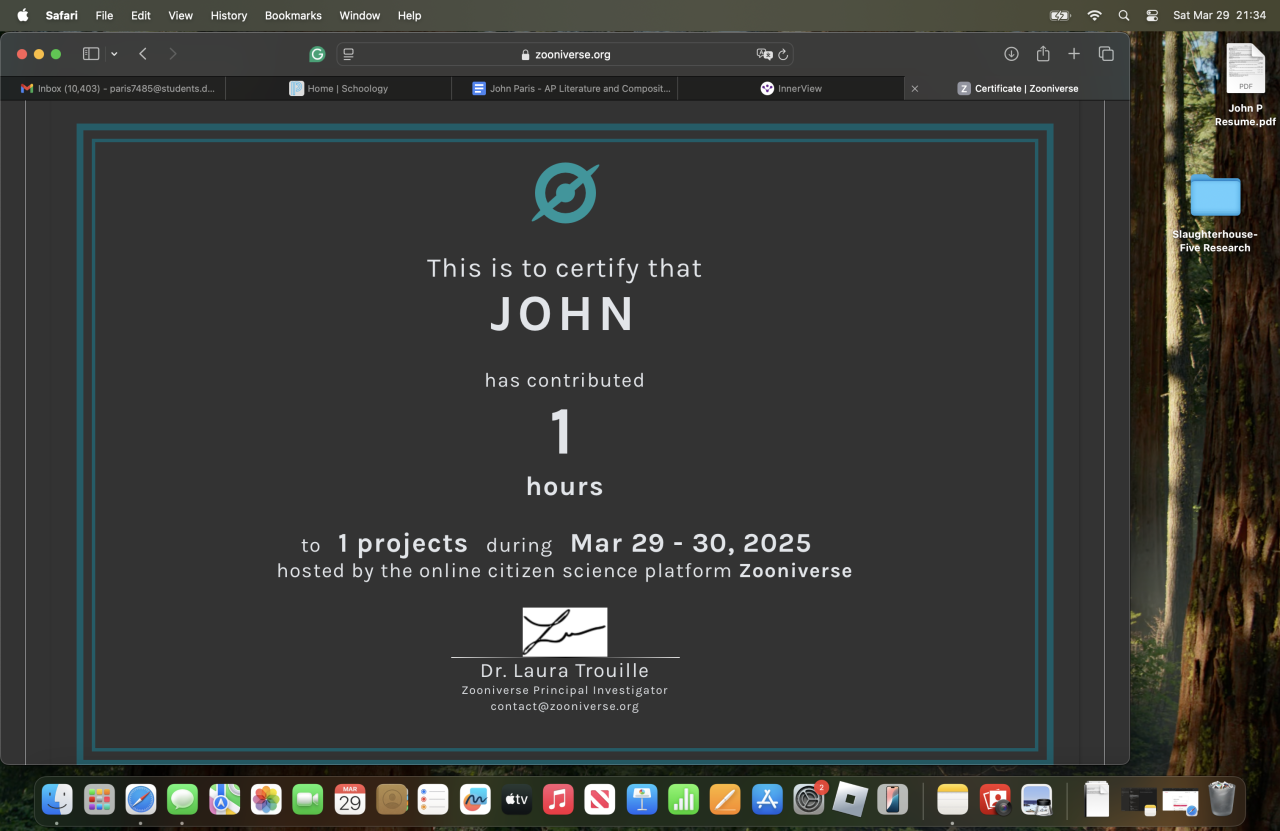Image resolution: width=1280 pixels, height=831 pixels.
Task: Open Reminders from the Dock
Action: pyautogui.click(x=433, y=799)
